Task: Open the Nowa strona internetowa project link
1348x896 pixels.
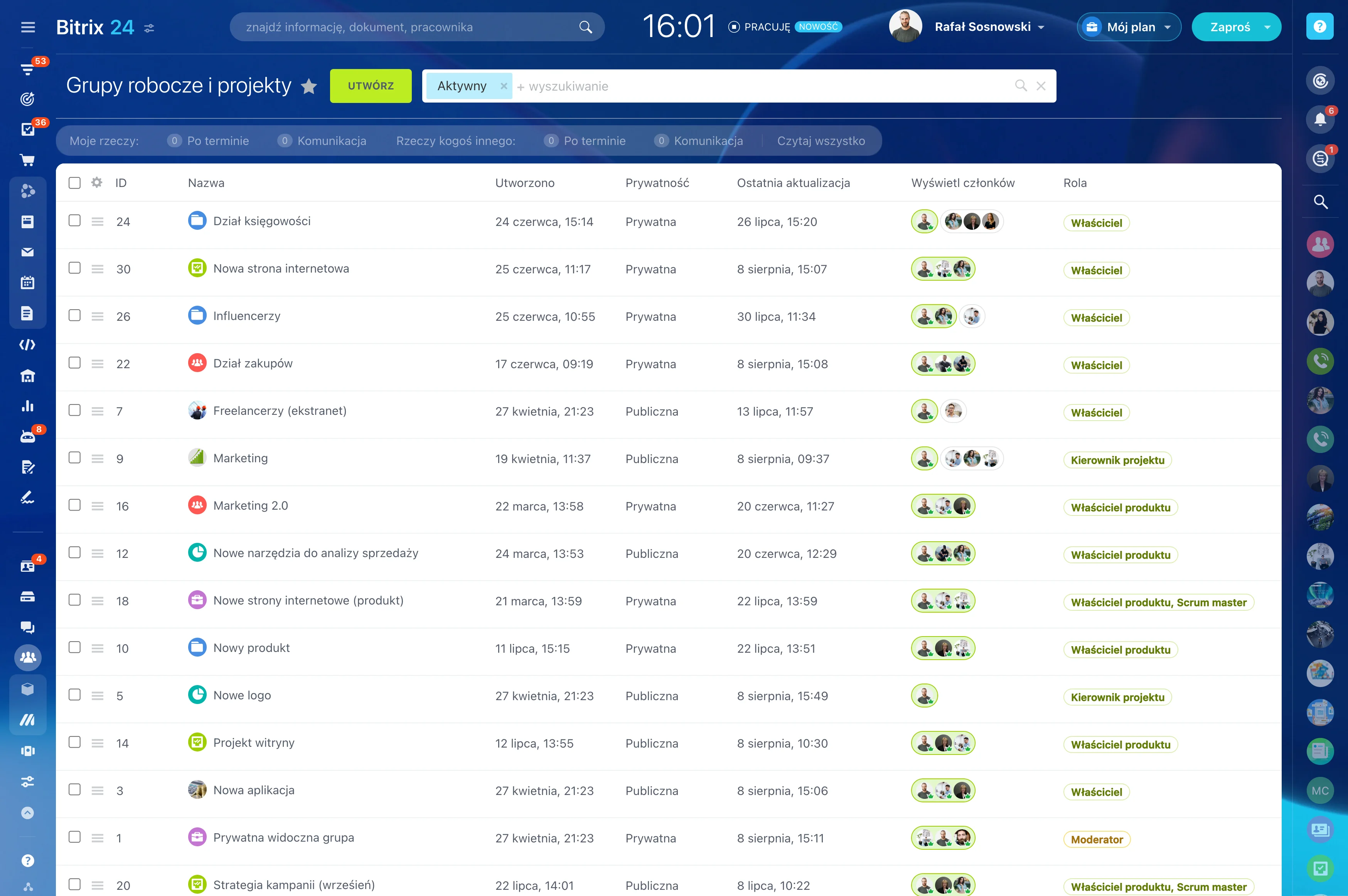Action: pos(281,269)
